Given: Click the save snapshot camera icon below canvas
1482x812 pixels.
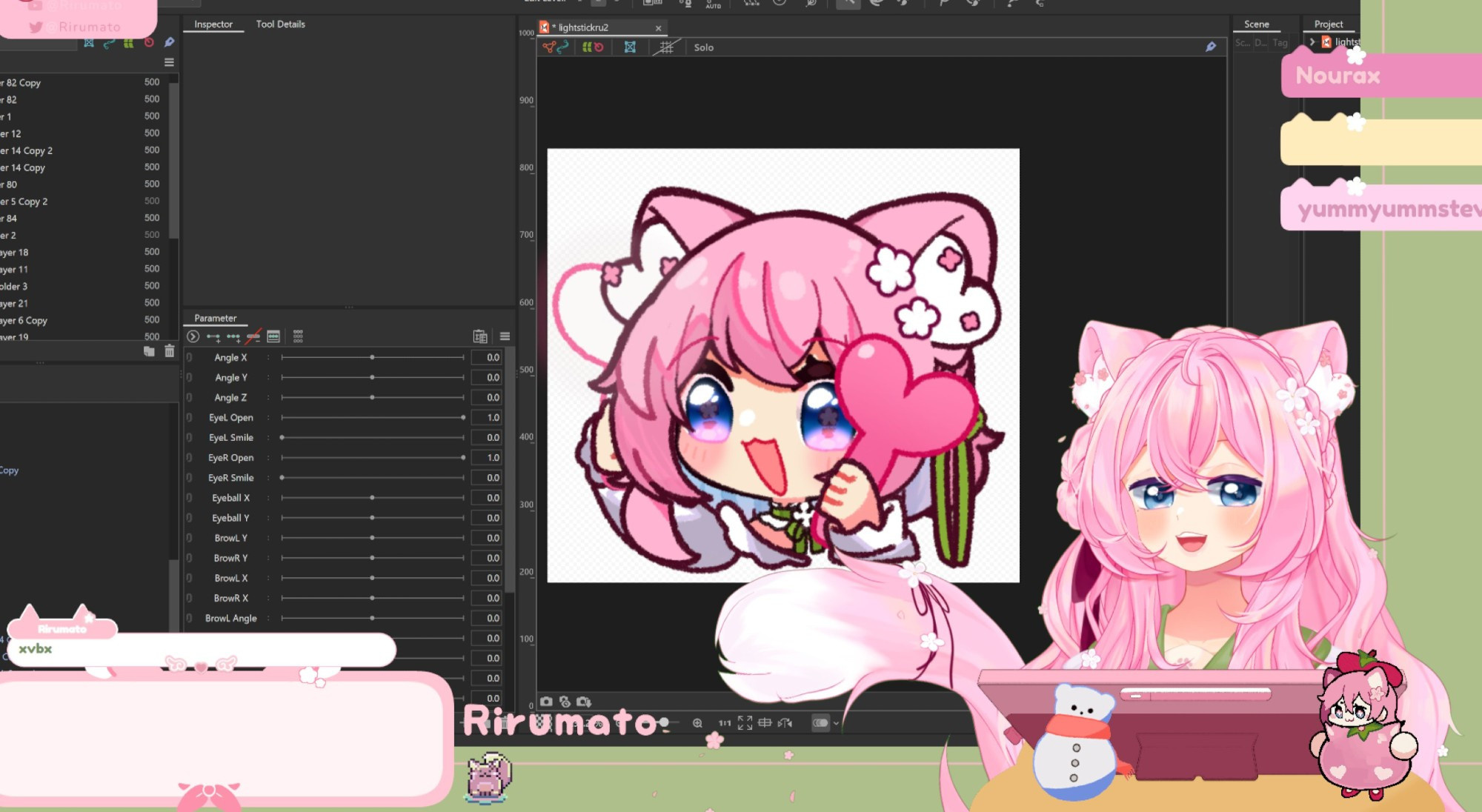Looking at the screenshot, I should pyautogui.click(x=584, y=702).
